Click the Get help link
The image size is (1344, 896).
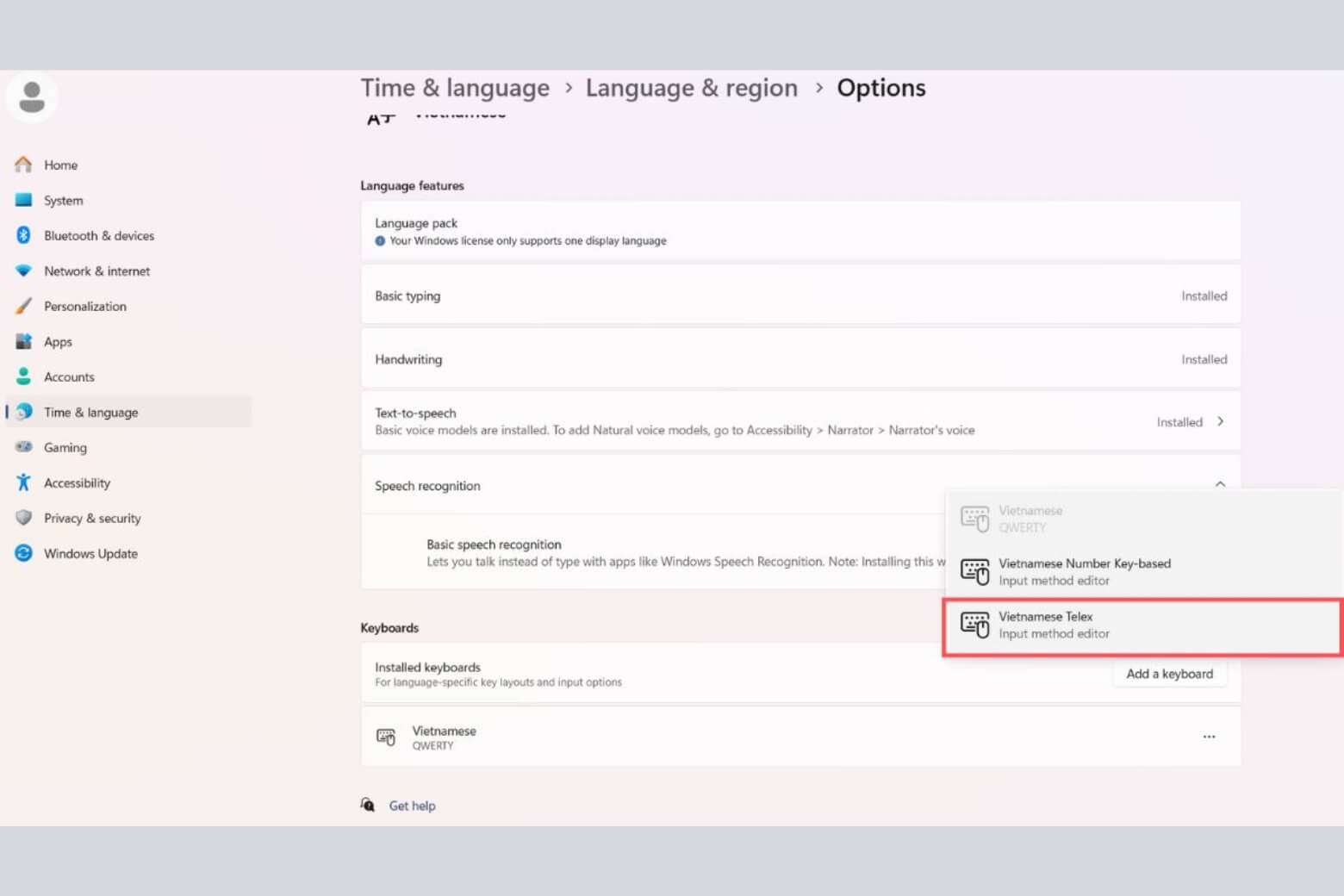(412, 806)
